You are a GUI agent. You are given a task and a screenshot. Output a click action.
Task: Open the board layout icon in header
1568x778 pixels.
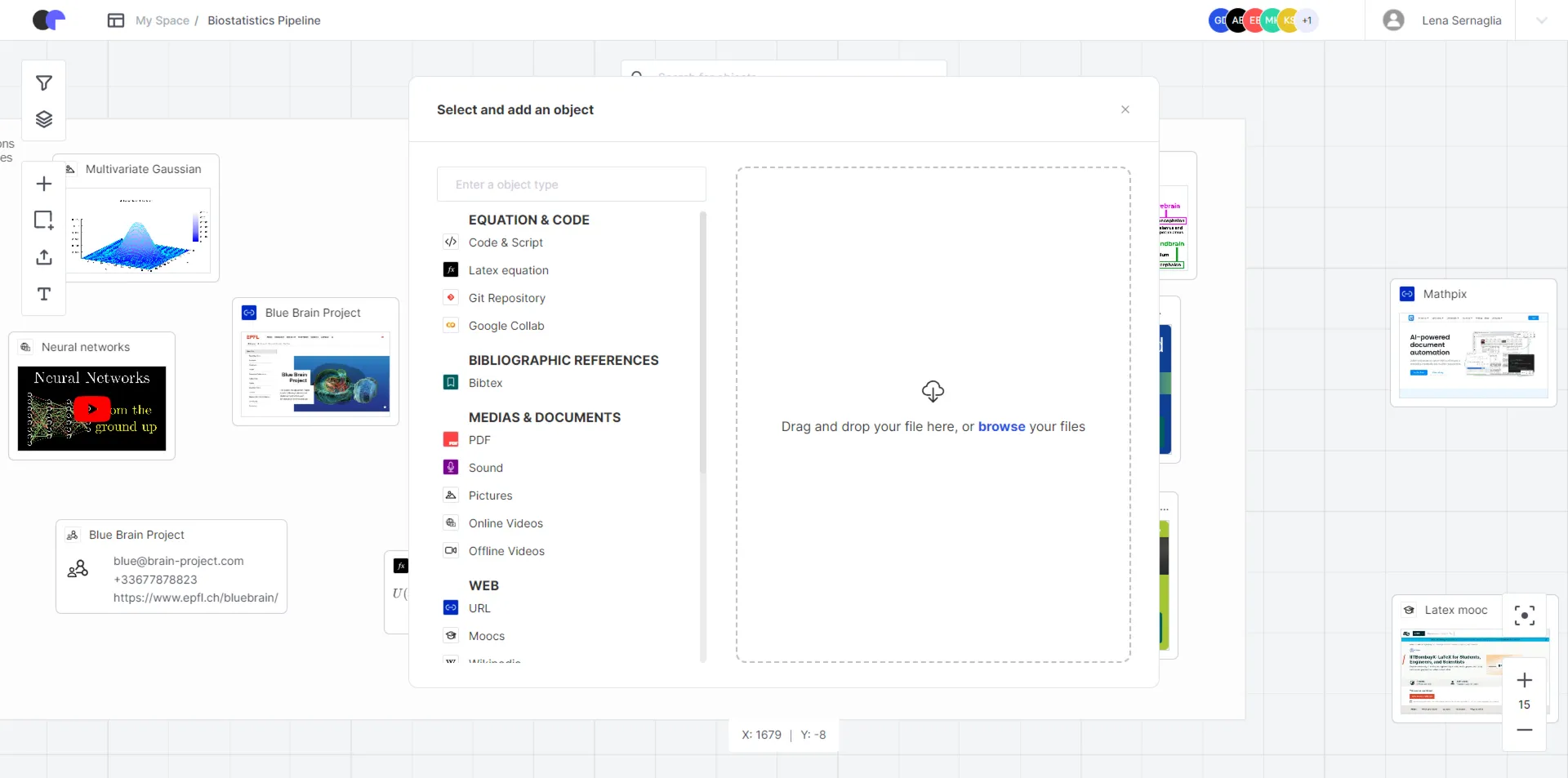click(x=116, y=20)
